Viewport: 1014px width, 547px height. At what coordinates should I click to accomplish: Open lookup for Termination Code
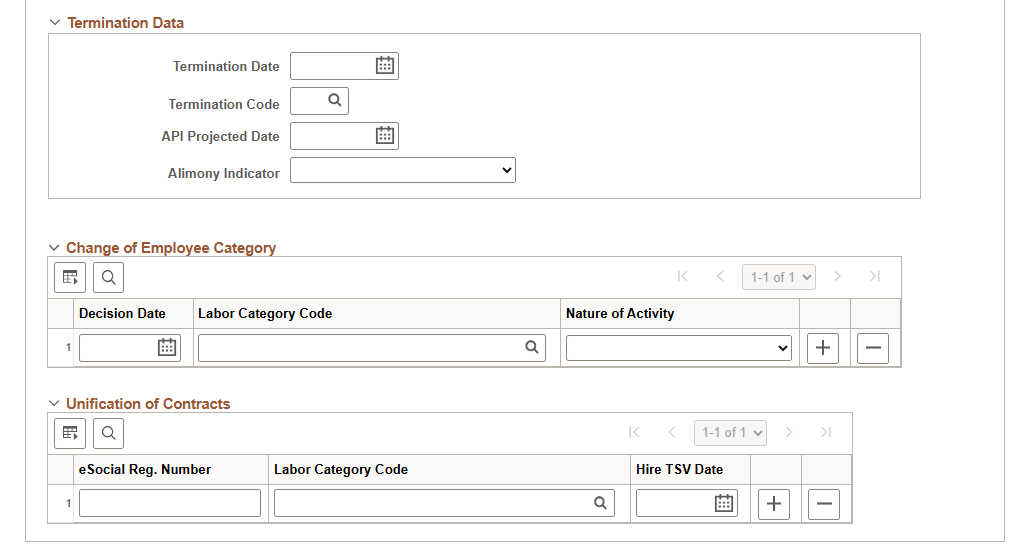point(334,100)
